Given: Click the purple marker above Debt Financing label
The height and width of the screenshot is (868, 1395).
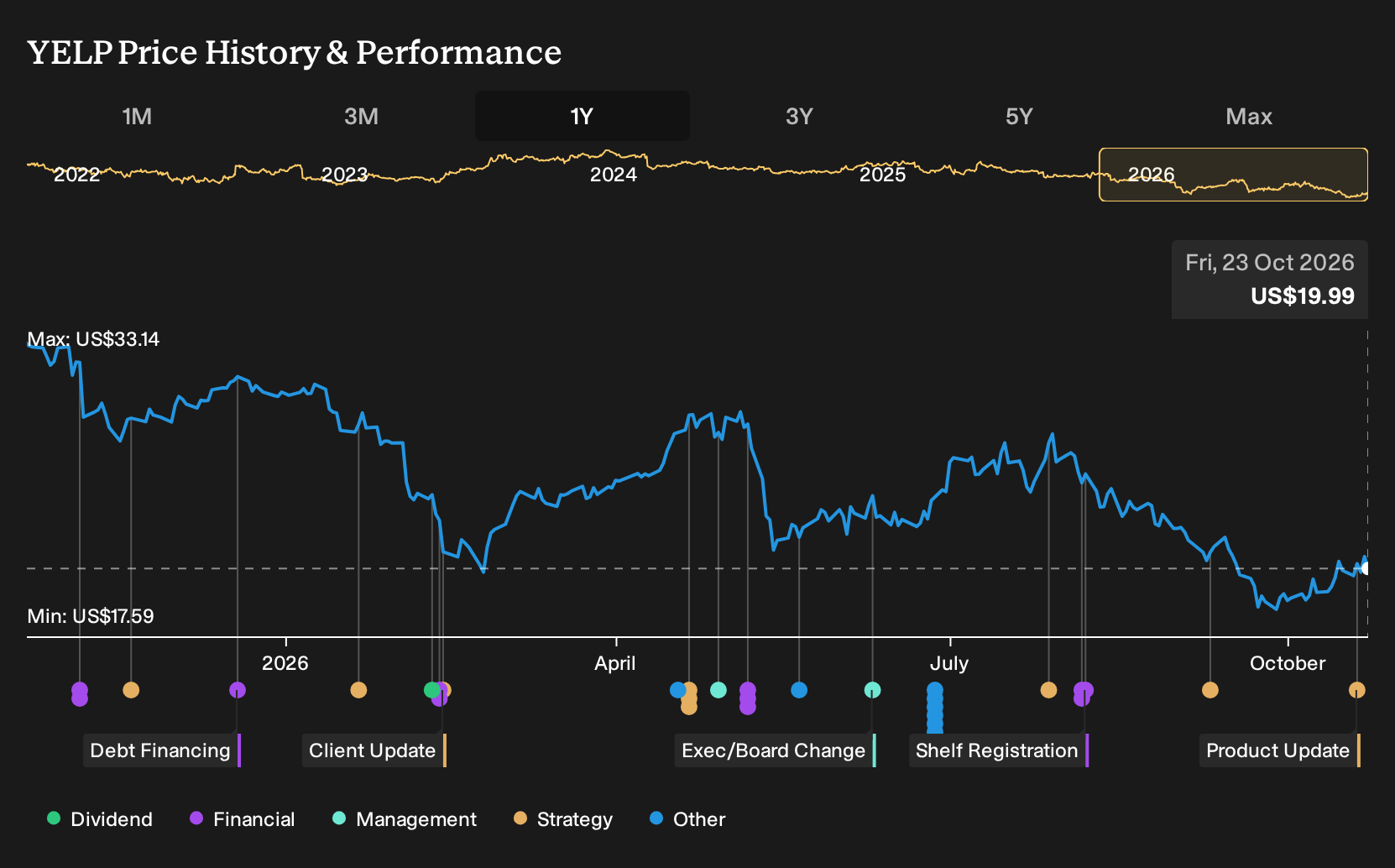Looking at the screenshot, I should (238, 690).
